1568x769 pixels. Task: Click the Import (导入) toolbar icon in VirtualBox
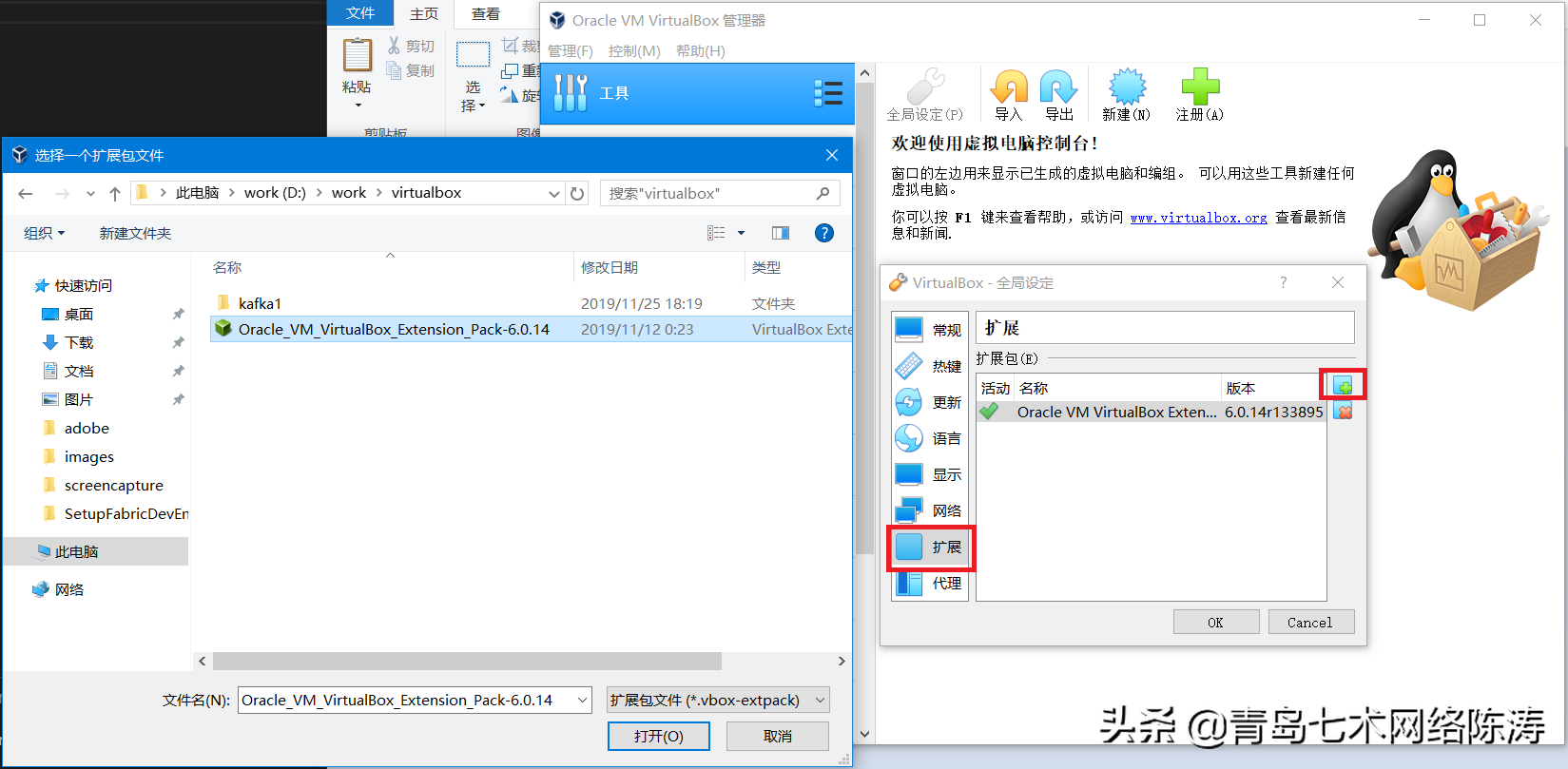[x=1009, y=94]
